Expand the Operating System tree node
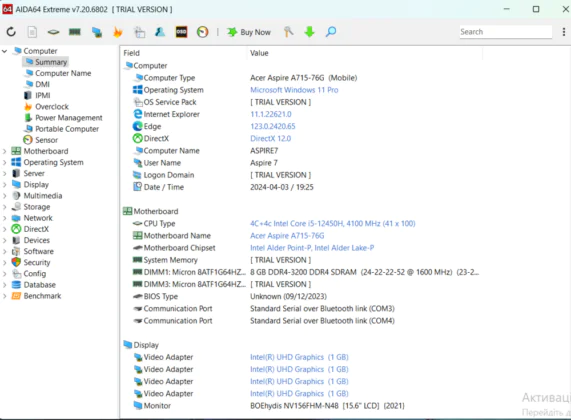 tap(4, 162)
